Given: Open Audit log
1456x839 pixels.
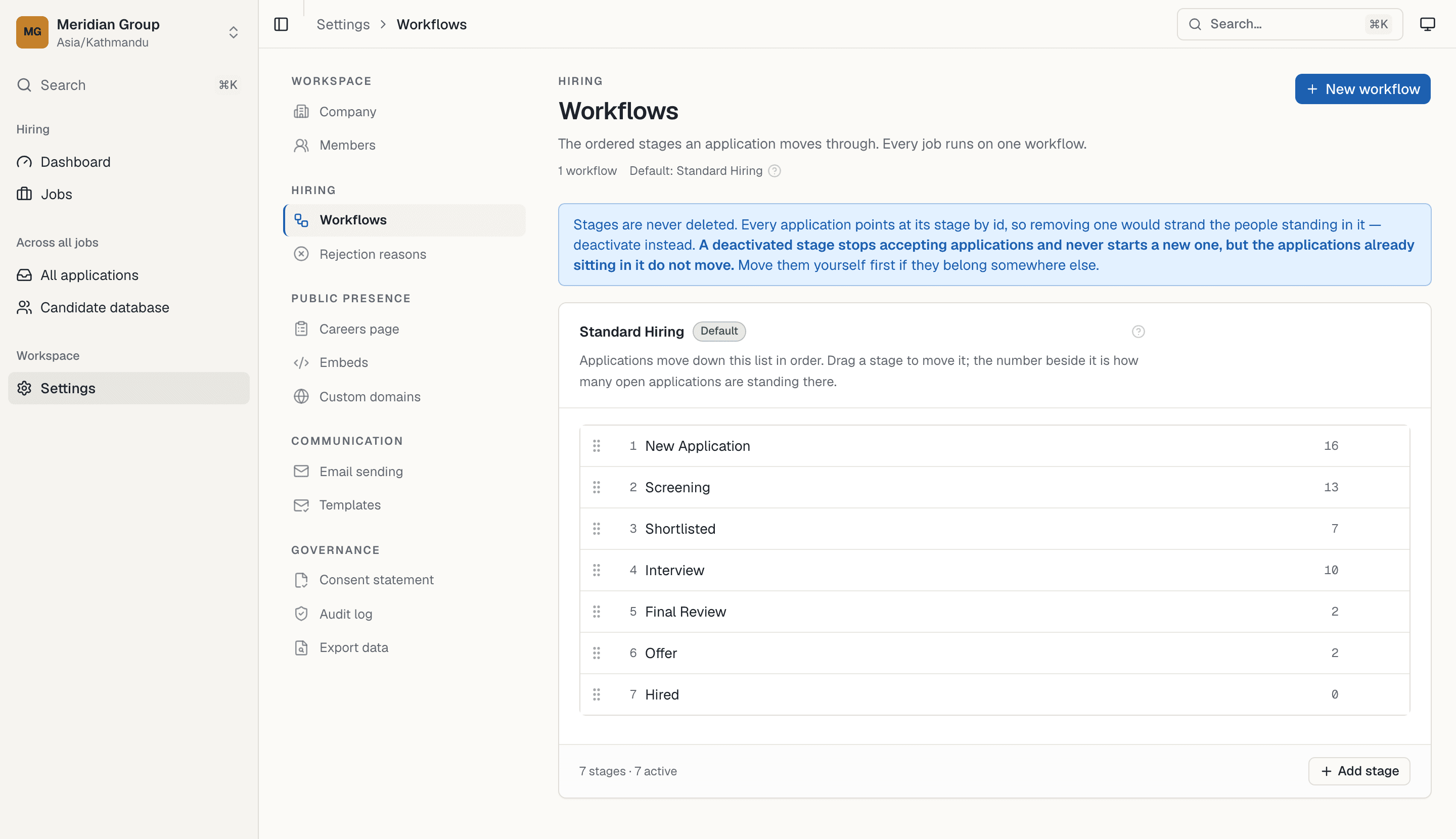Looking at the screenshot, I should 404,614.
